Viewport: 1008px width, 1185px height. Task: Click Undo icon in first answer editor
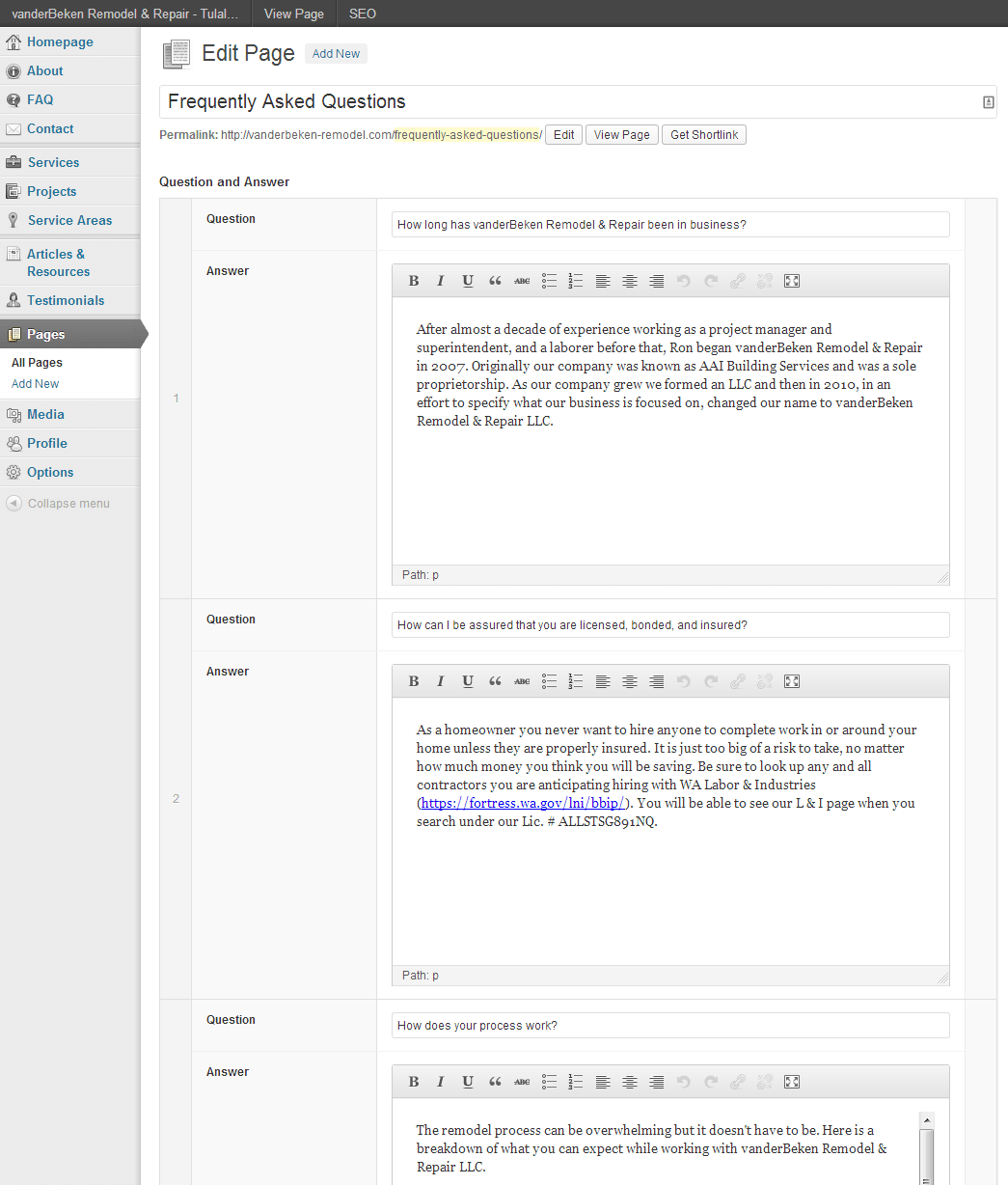tap(684, 281)
